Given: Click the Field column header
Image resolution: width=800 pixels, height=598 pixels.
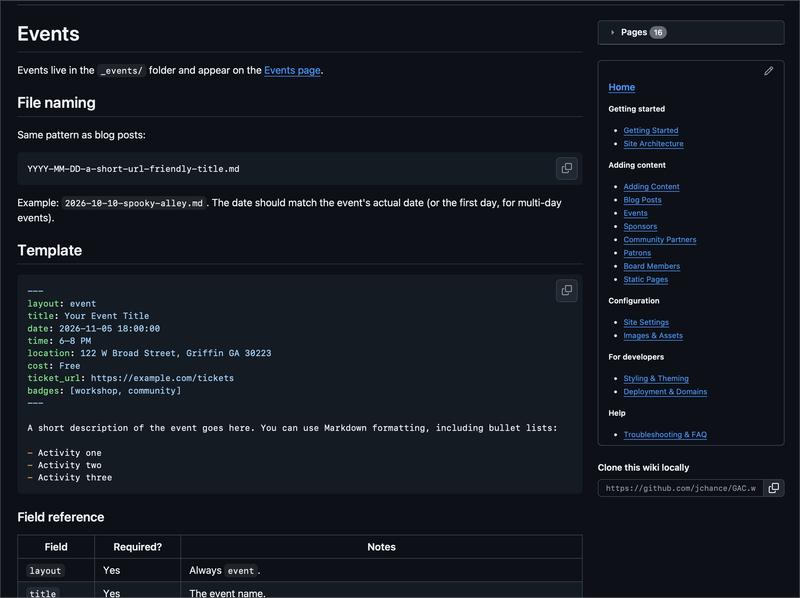Looking at the screenshot, I should click(56, 547).
